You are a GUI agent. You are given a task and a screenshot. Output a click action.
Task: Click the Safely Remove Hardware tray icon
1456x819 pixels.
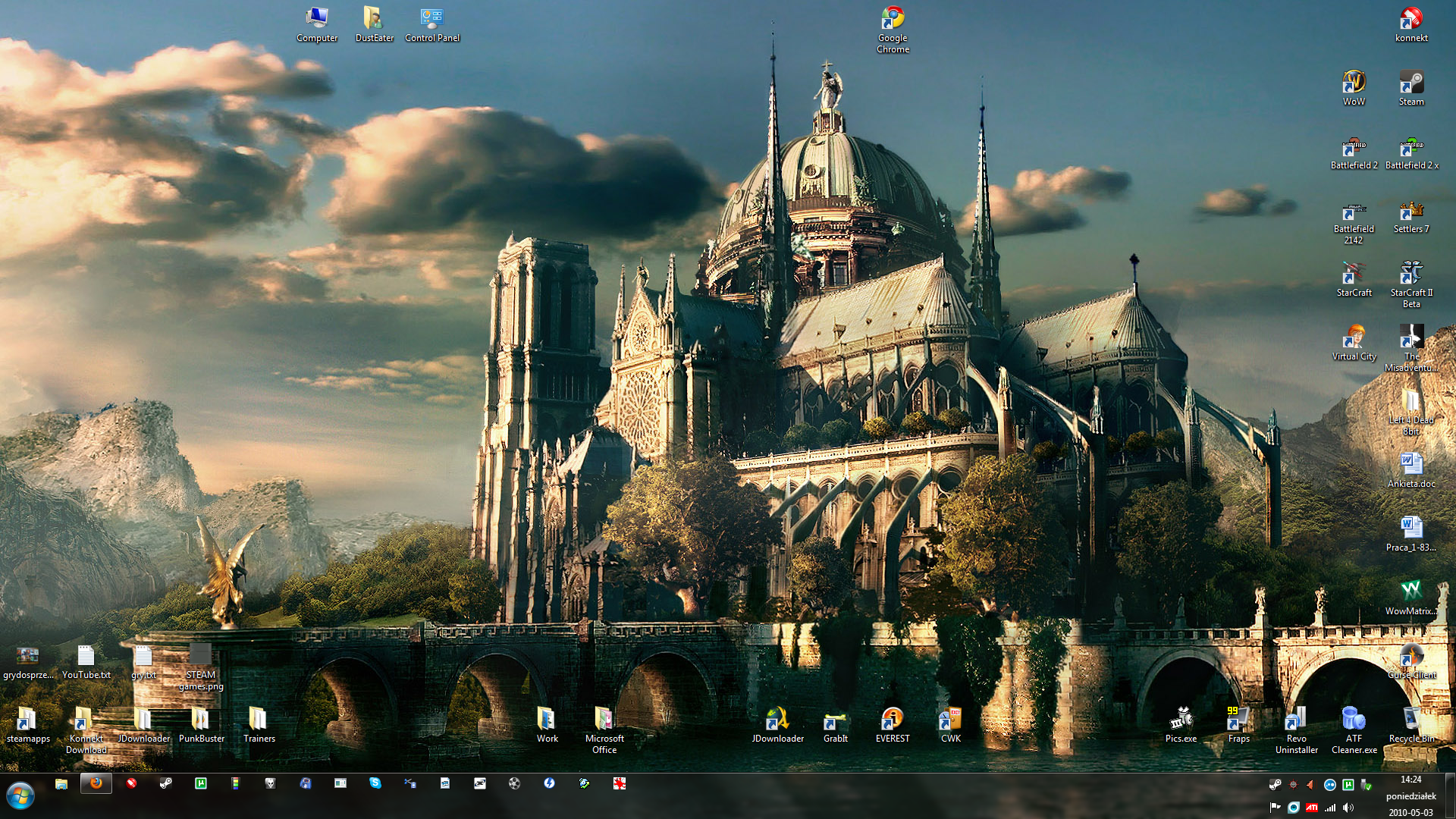pyautogui.click(x=1367, y=785)
